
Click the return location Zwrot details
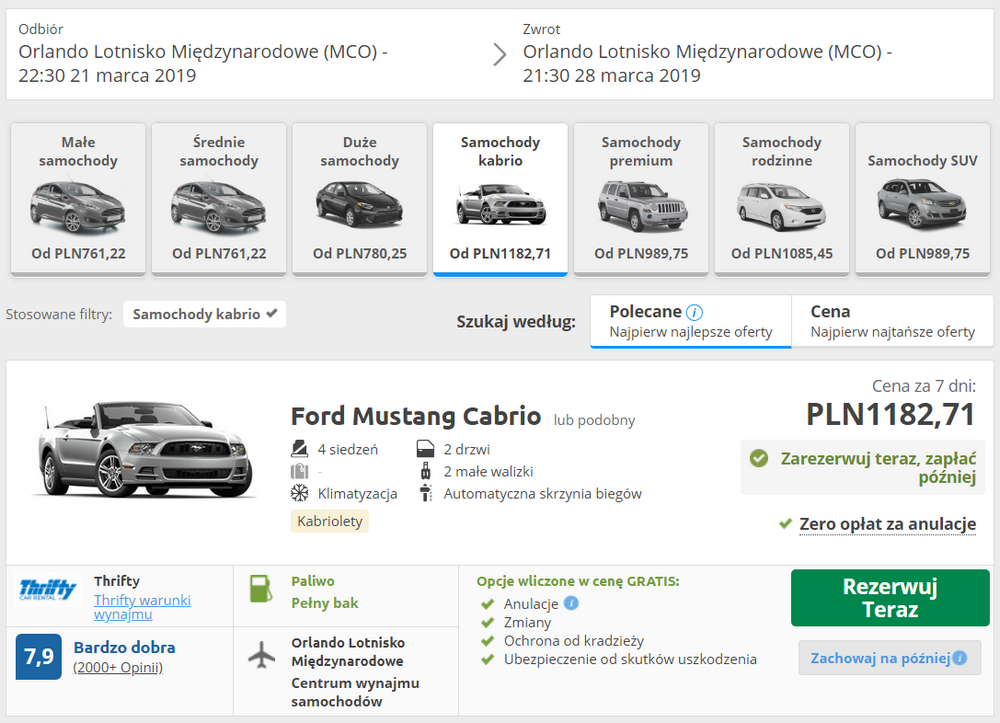(708, 54)
